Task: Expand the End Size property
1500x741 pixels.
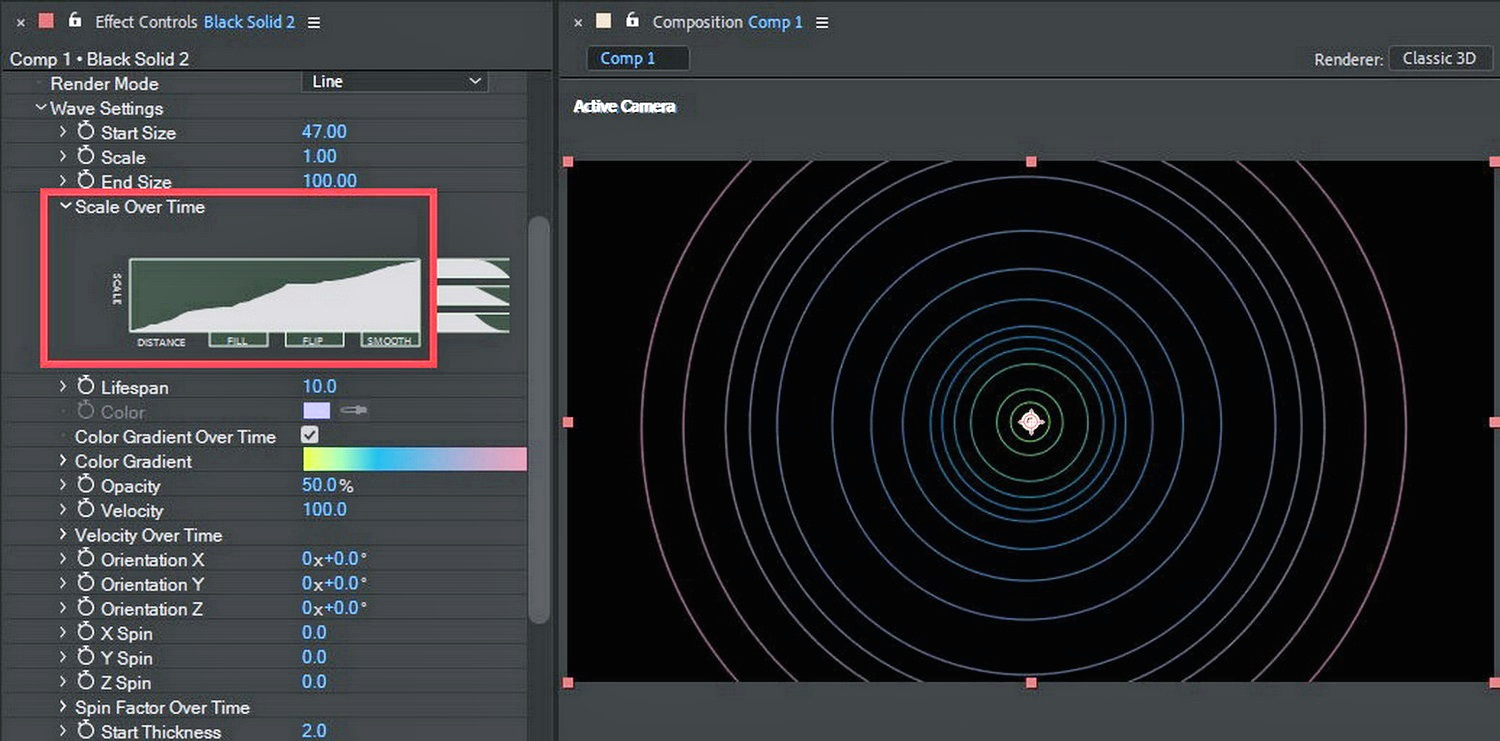Action: tap(63, 181)
